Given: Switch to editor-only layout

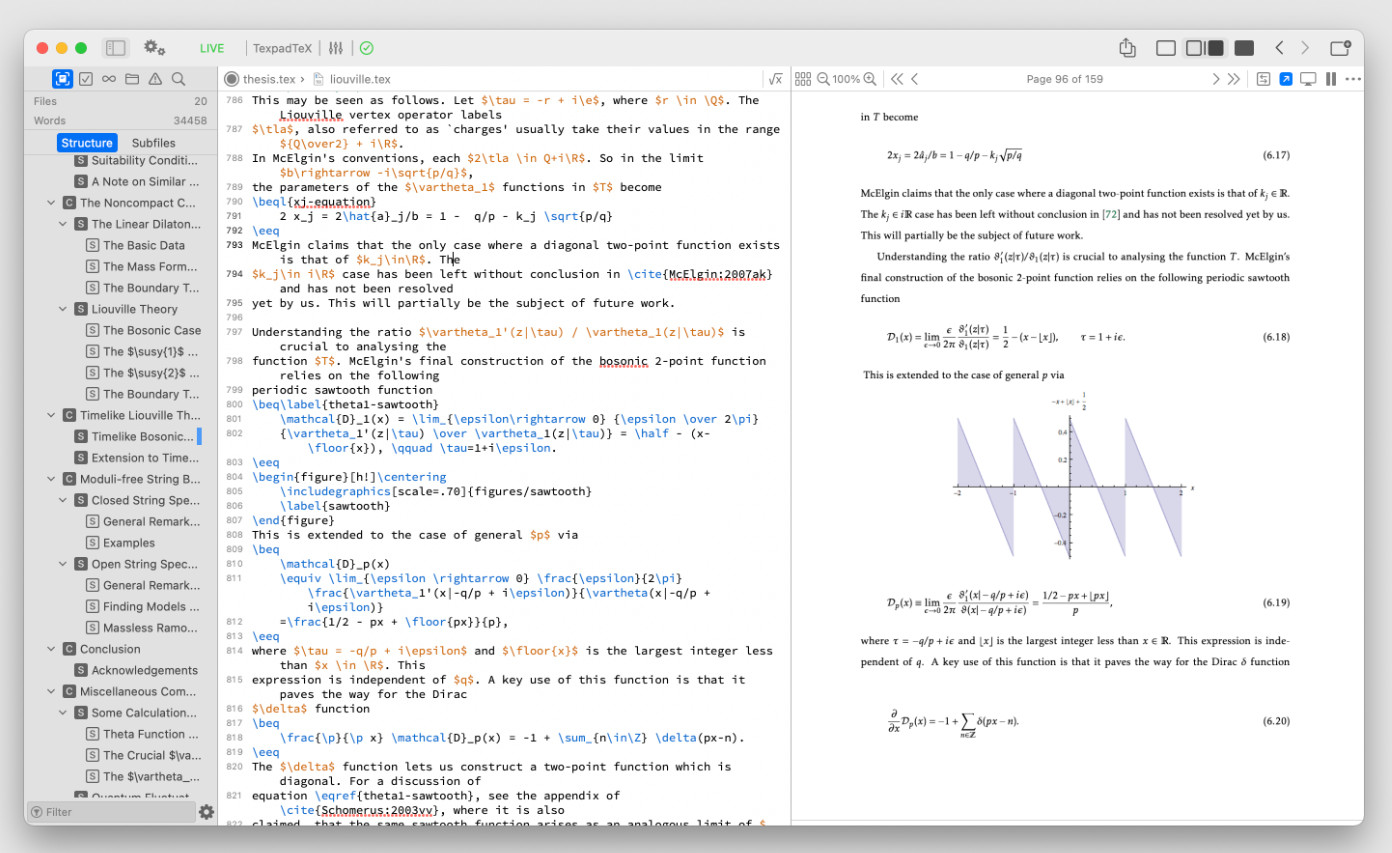Looking at the screenshot, I should coord(1165,48).
